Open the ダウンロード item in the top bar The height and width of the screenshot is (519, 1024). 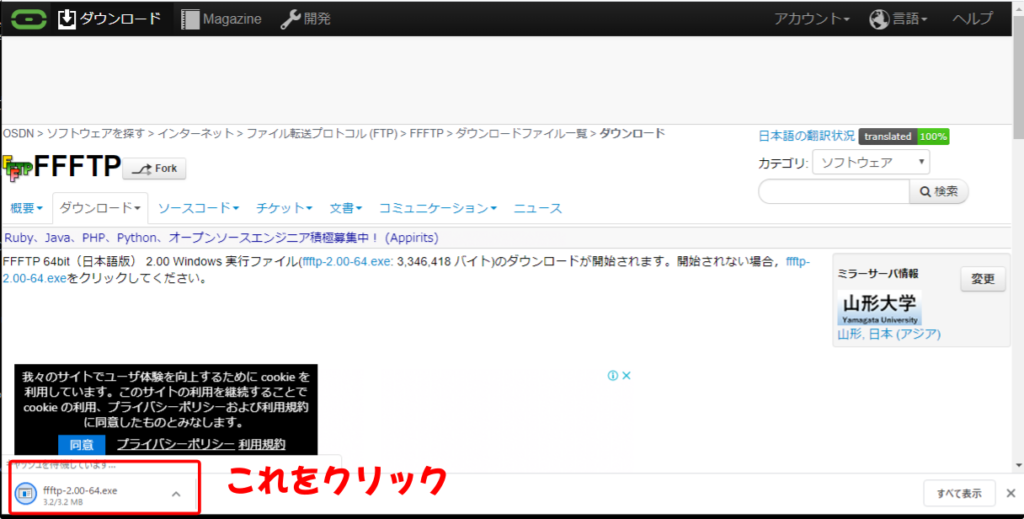pyautogui.click(x=109, y=19)
